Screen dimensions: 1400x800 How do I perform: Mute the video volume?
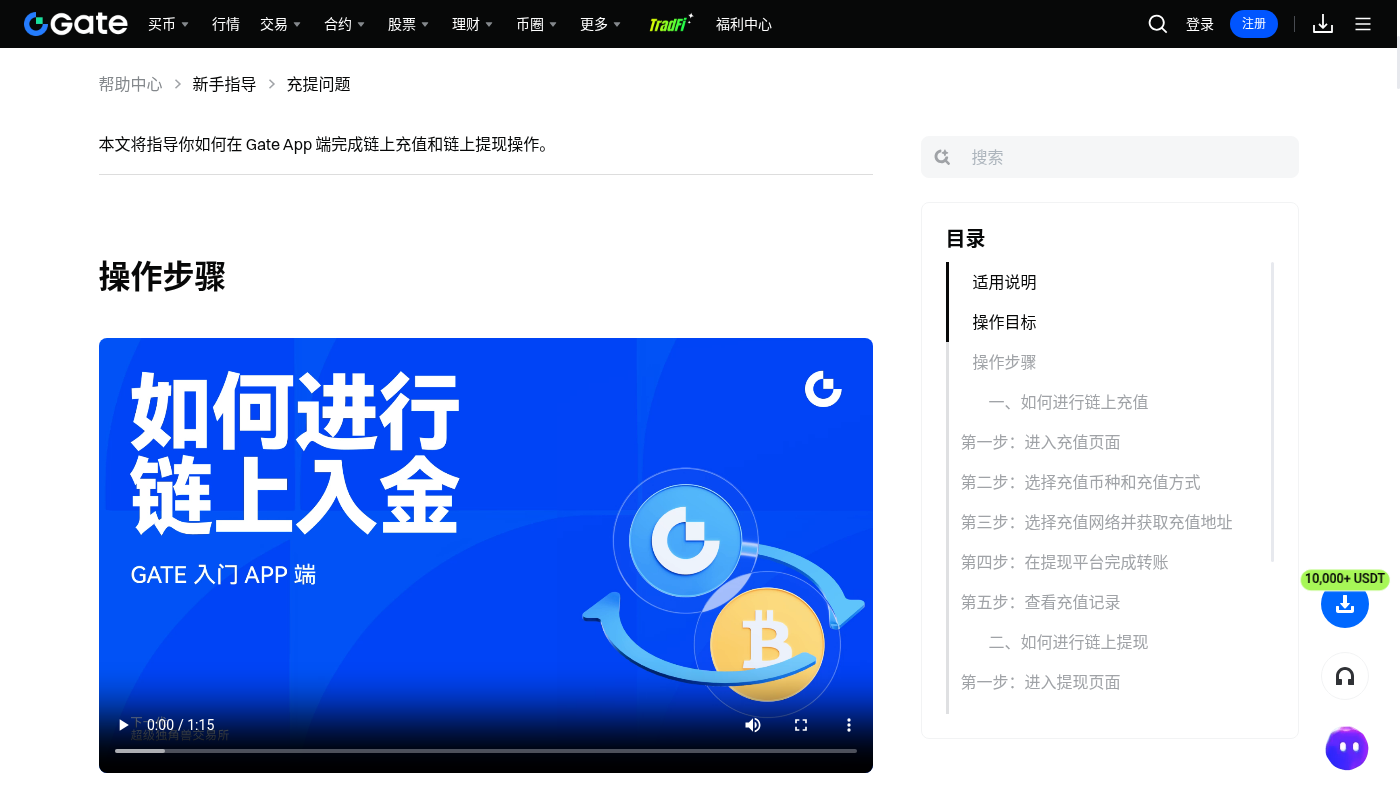(753, 725)
